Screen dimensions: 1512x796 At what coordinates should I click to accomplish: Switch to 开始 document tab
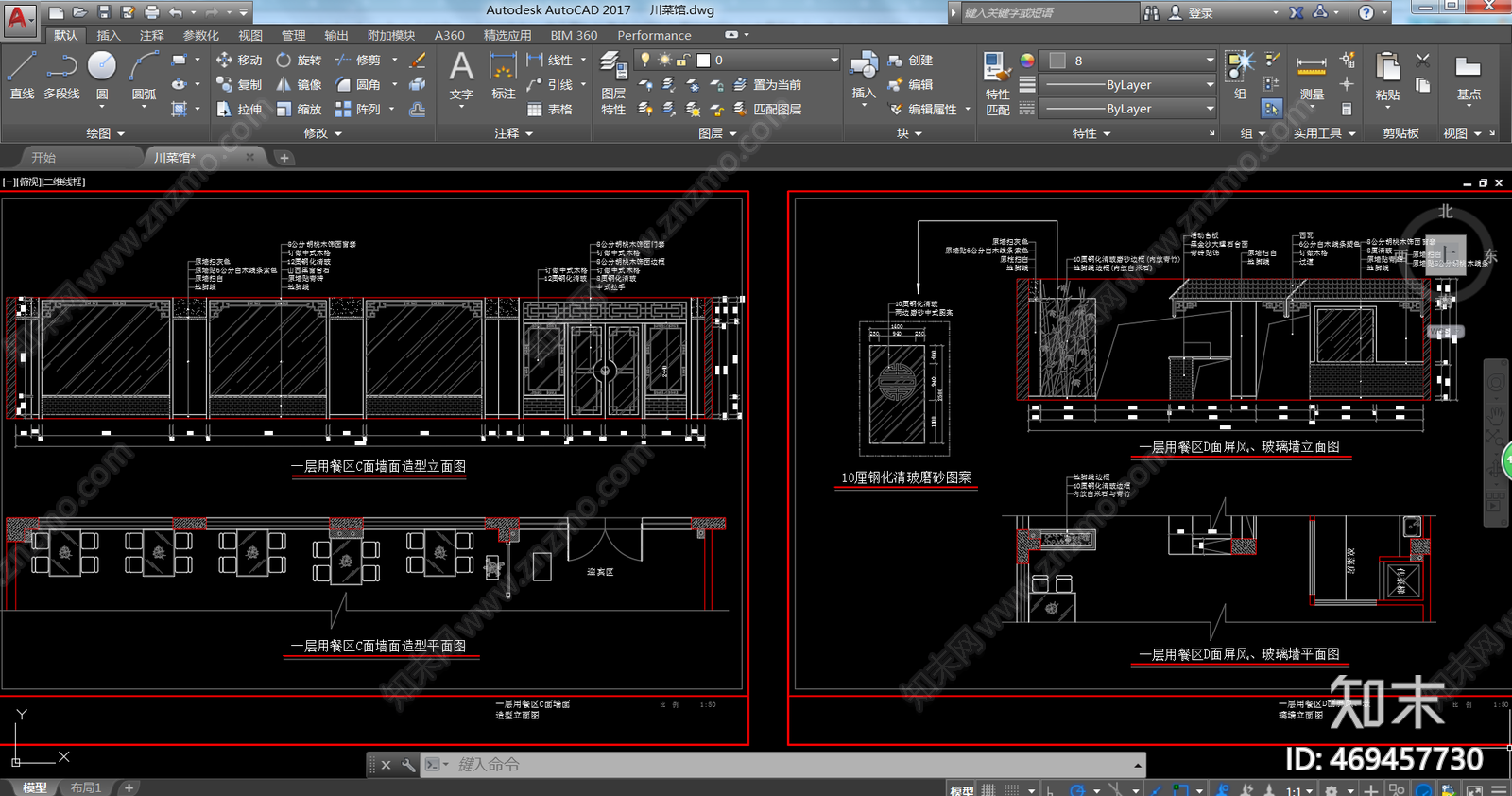click(x=43, y=157)
